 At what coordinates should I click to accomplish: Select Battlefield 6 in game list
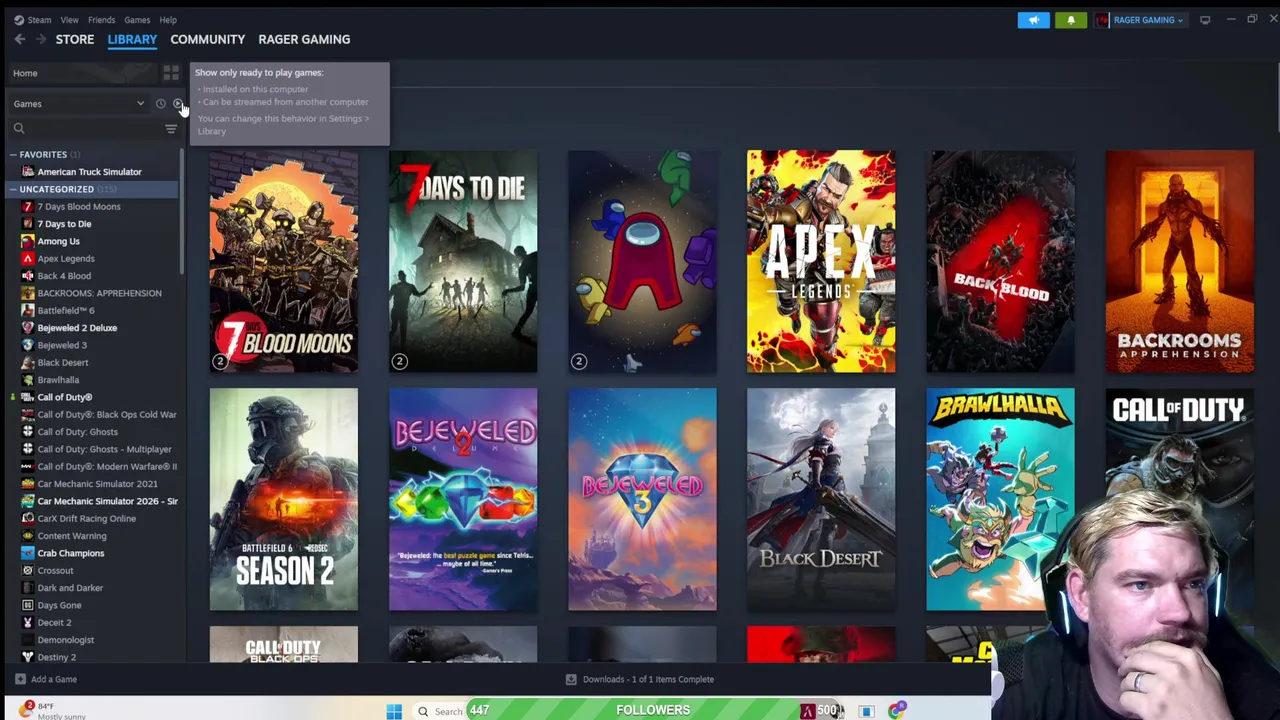tap(65, 311)
